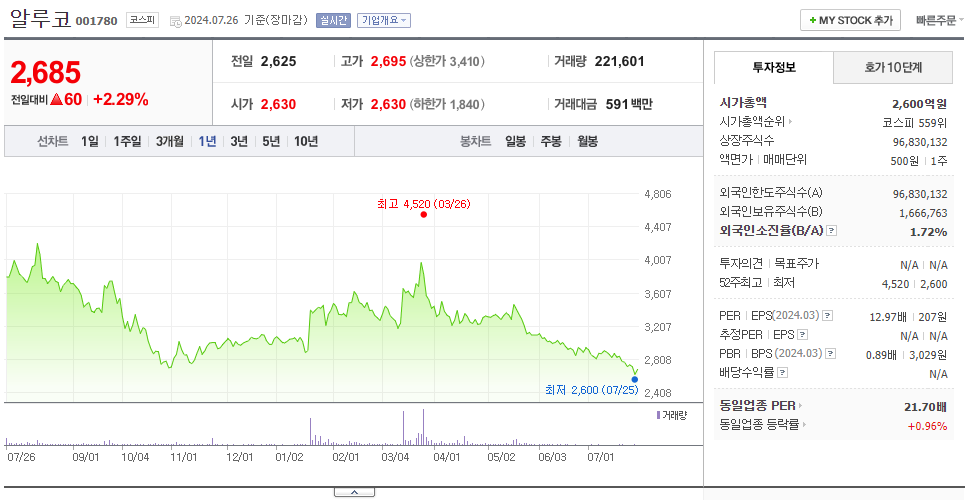Click the 03/04 date label on chart axis

coord(395,458)
